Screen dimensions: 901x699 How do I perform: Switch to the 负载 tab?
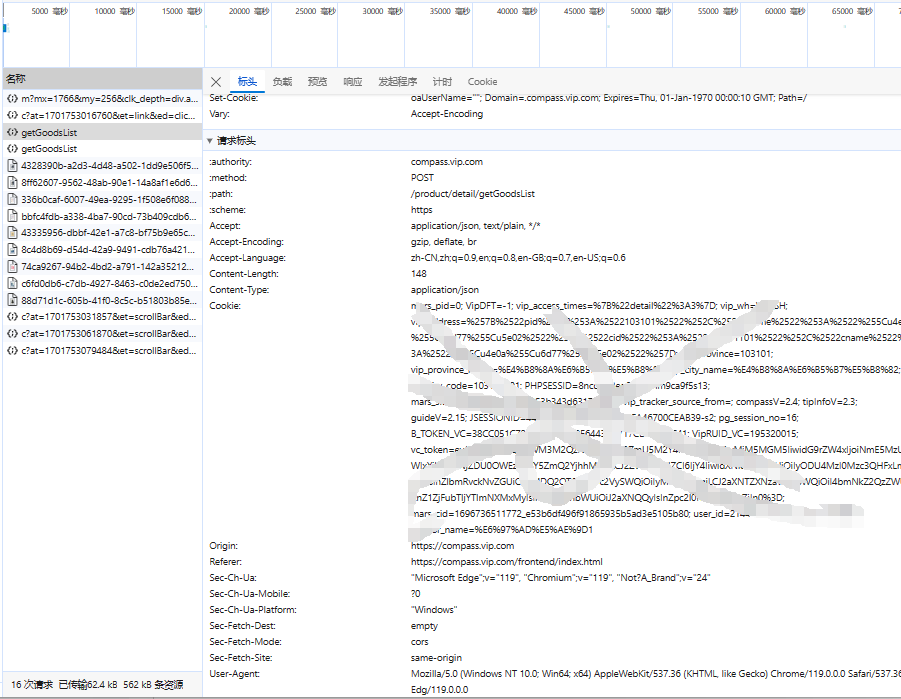coord(282,81)
